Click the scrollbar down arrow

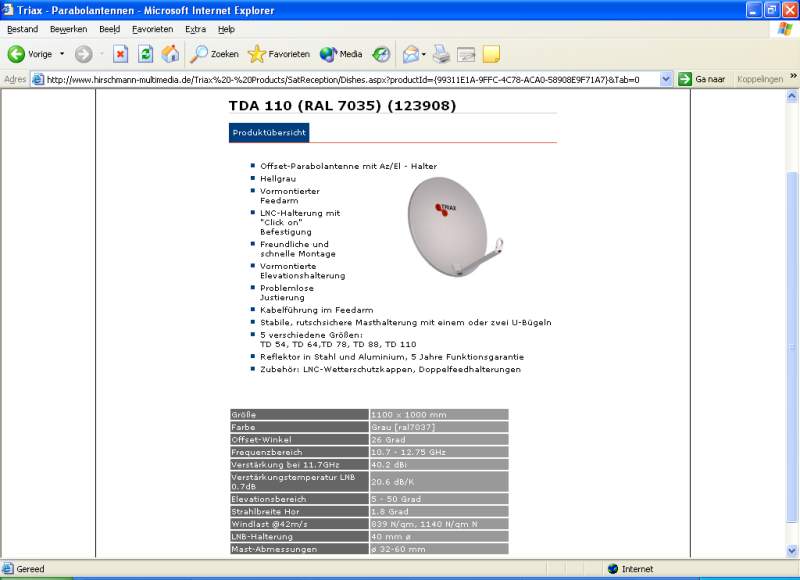[x=792, y=551]
